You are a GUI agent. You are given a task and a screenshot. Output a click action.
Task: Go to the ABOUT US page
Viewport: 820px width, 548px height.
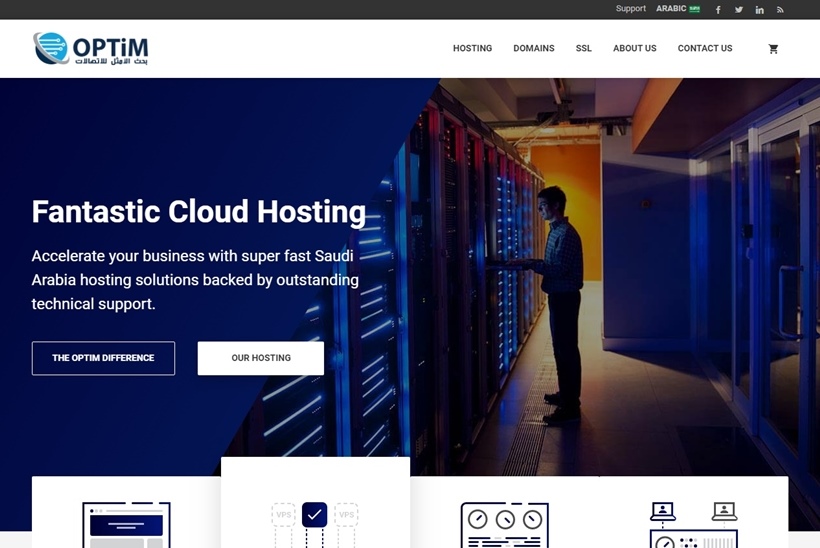point(634,48)
